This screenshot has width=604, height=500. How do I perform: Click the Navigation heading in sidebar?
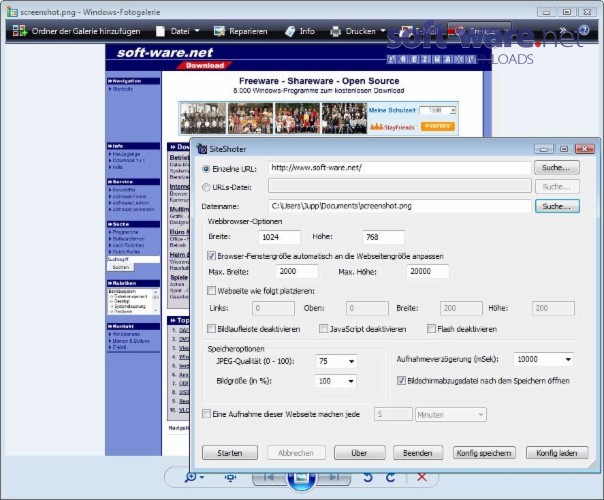(x=133, y=81)
